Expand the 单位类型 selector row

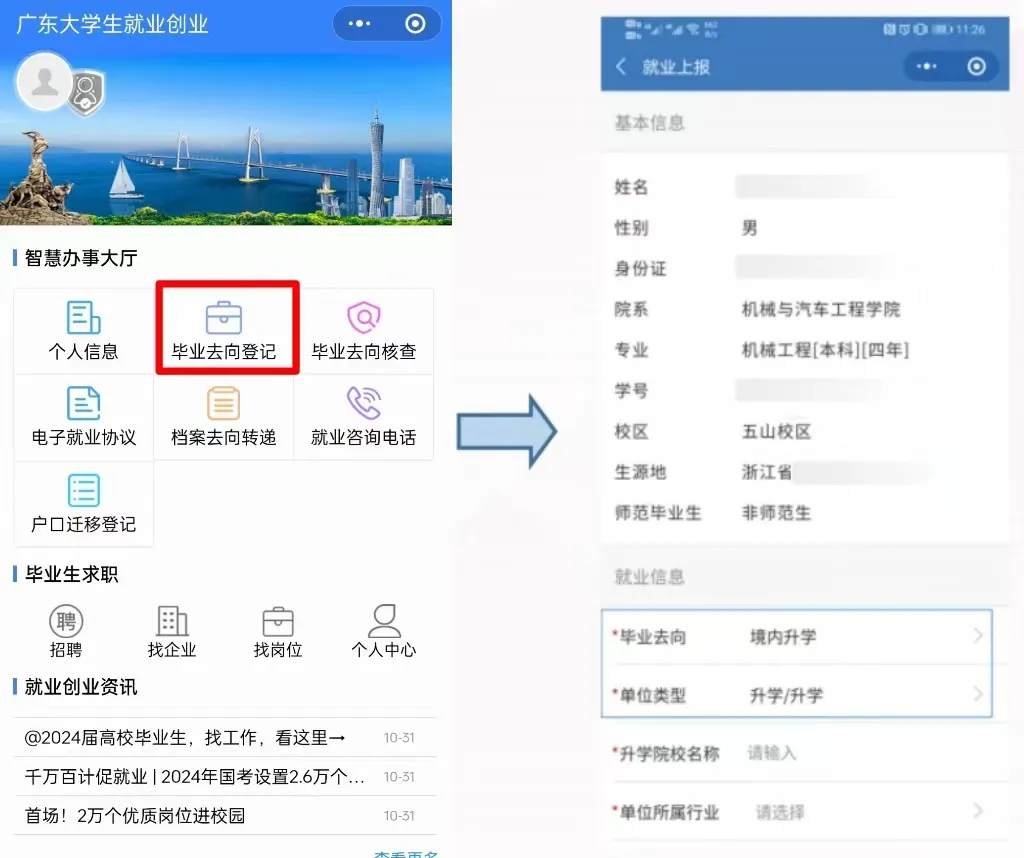(797, 695)
